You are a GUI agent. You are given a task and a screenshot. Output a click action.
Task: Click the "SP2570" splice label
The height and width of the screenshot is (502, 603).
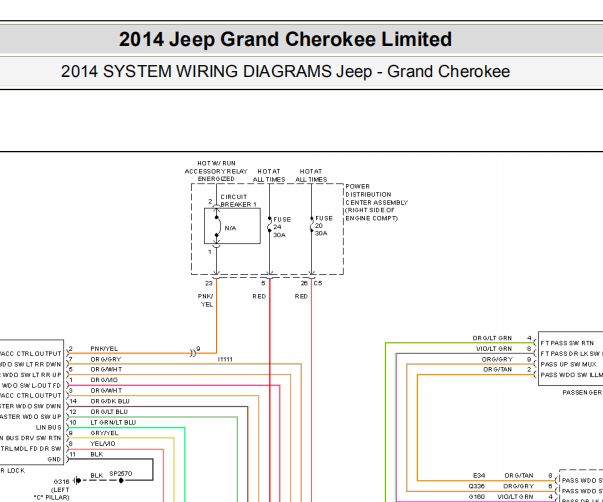pyautogui.click(x=121, y=474)
